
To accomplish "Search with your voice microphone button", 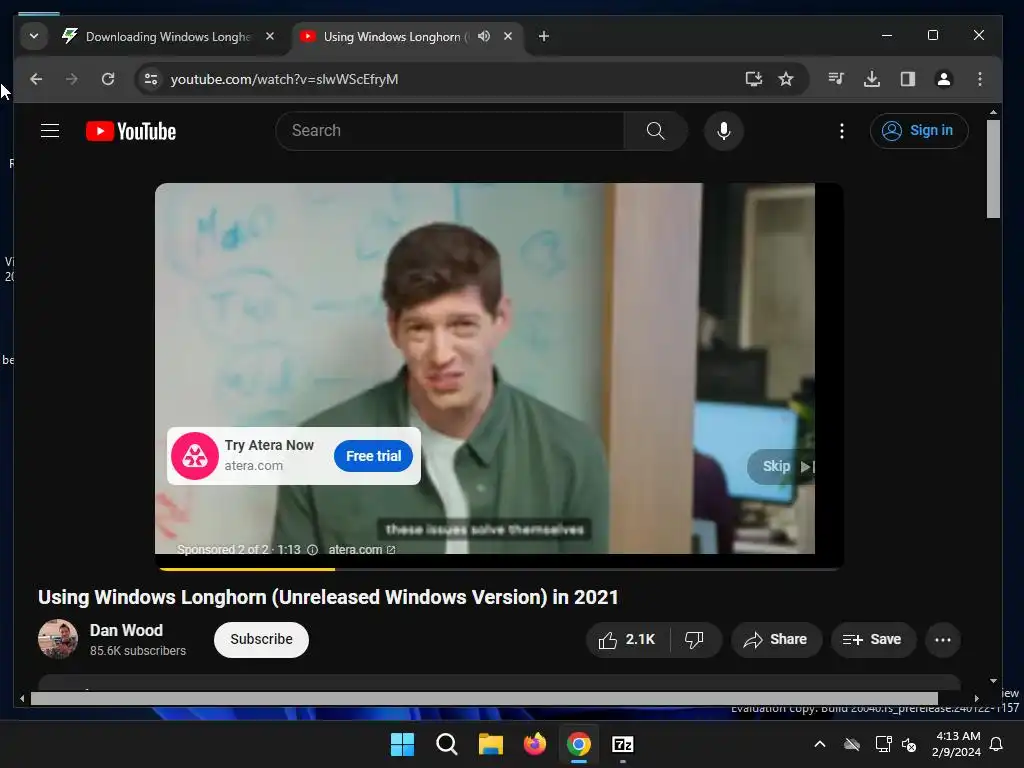I will 724,131.
